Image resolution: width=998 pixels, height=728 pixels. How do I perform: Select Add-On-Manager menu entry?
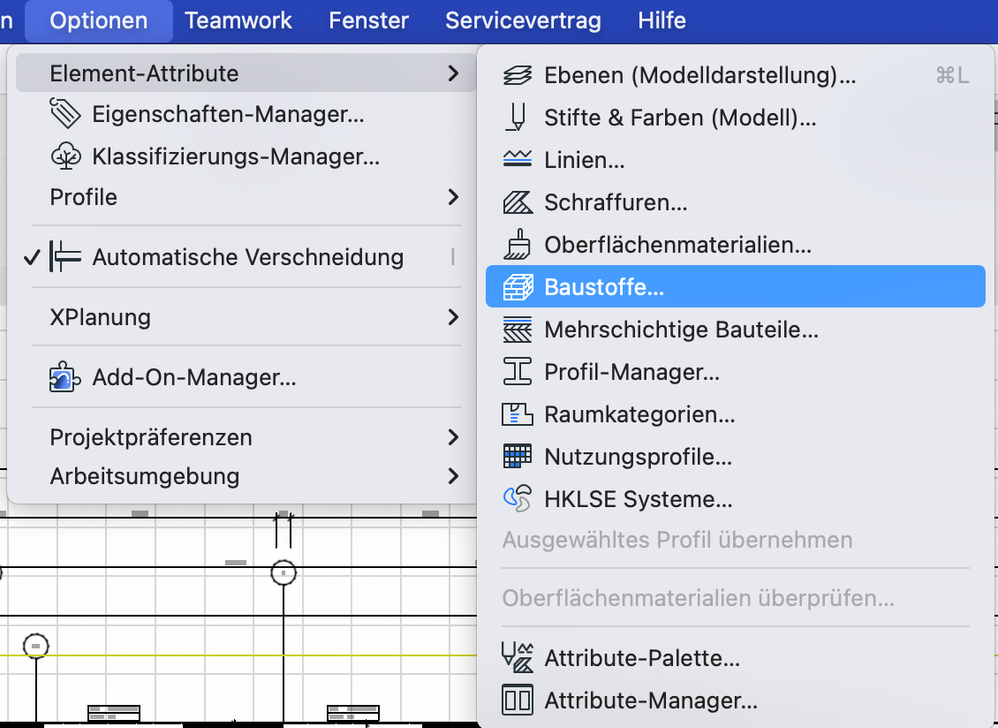pos(193,378)
